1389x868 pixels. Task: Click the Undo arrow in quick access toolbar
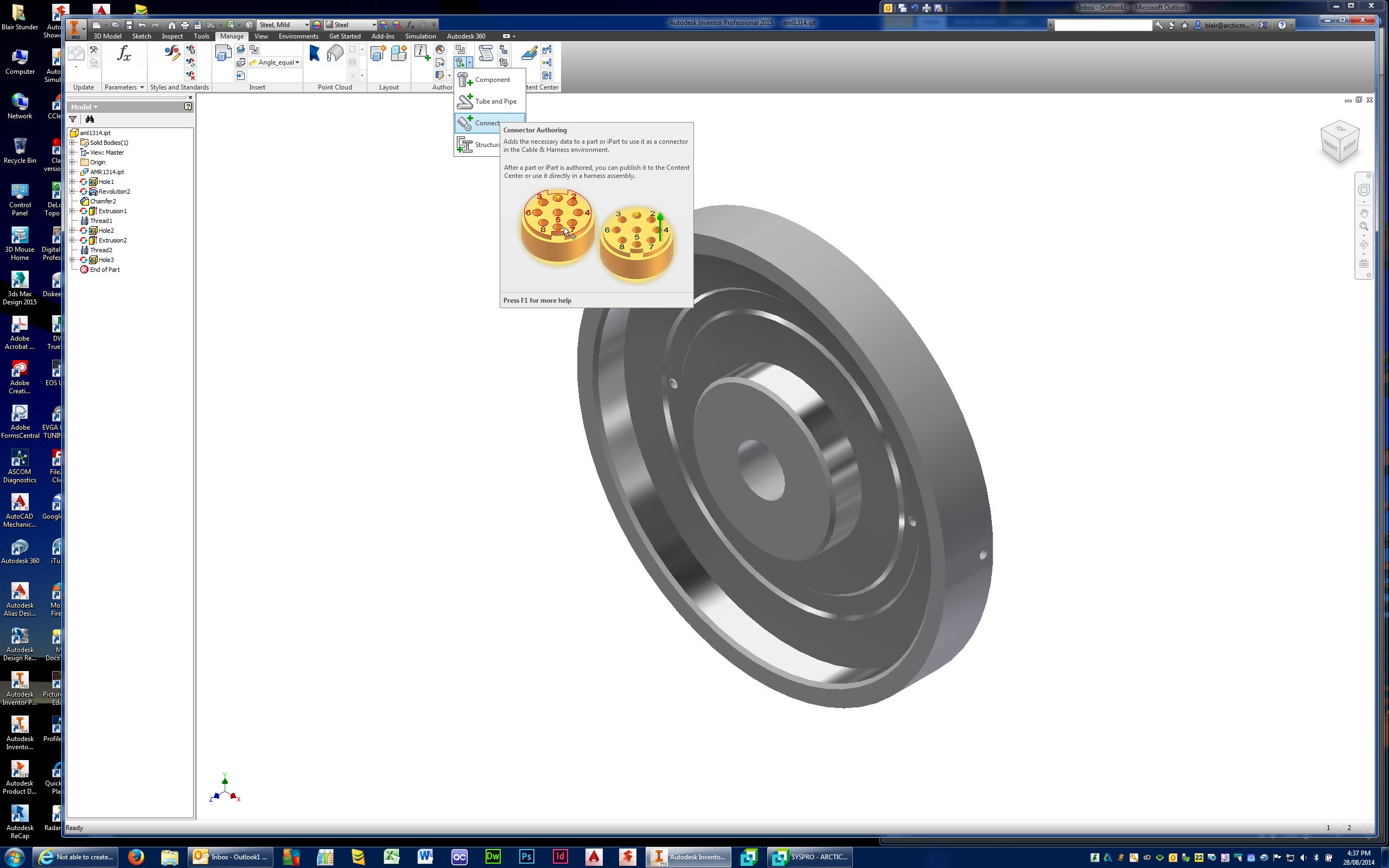(x=142, y=25)
